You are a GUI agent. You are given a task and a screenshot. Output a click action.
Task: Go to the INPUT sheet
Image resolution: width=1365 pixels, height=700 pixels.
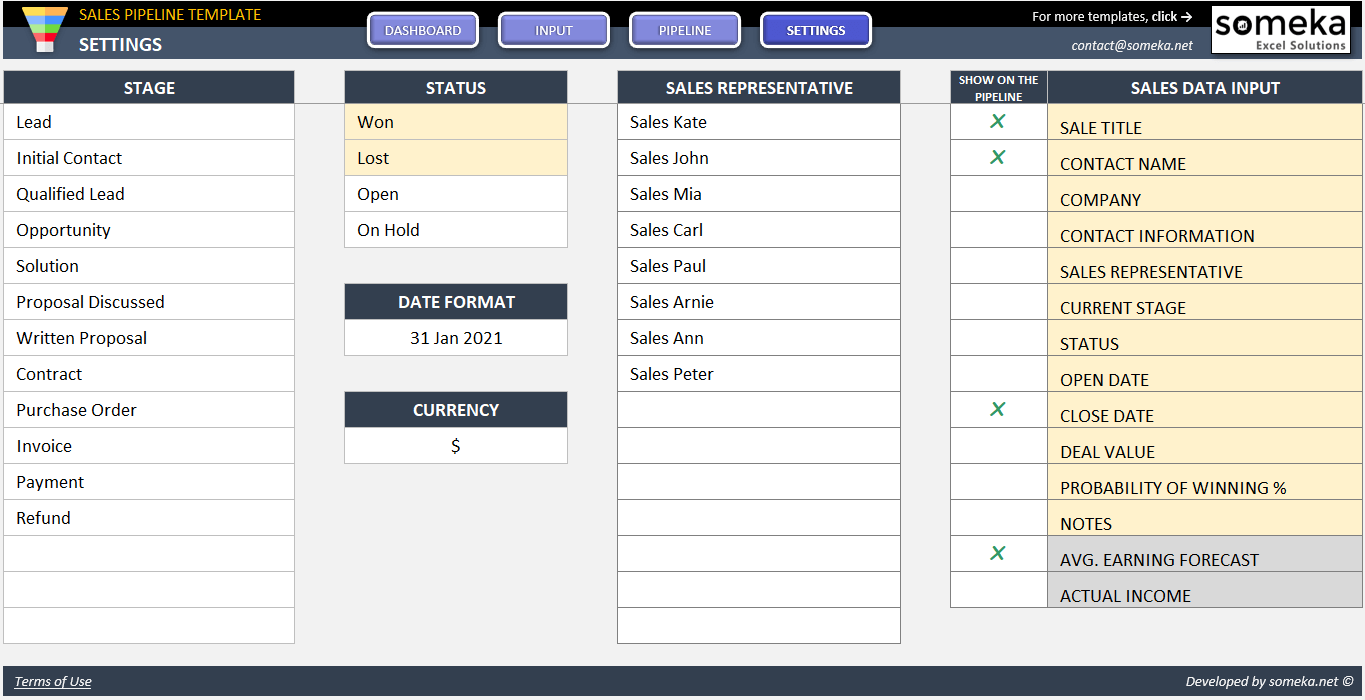pos(554,30)
